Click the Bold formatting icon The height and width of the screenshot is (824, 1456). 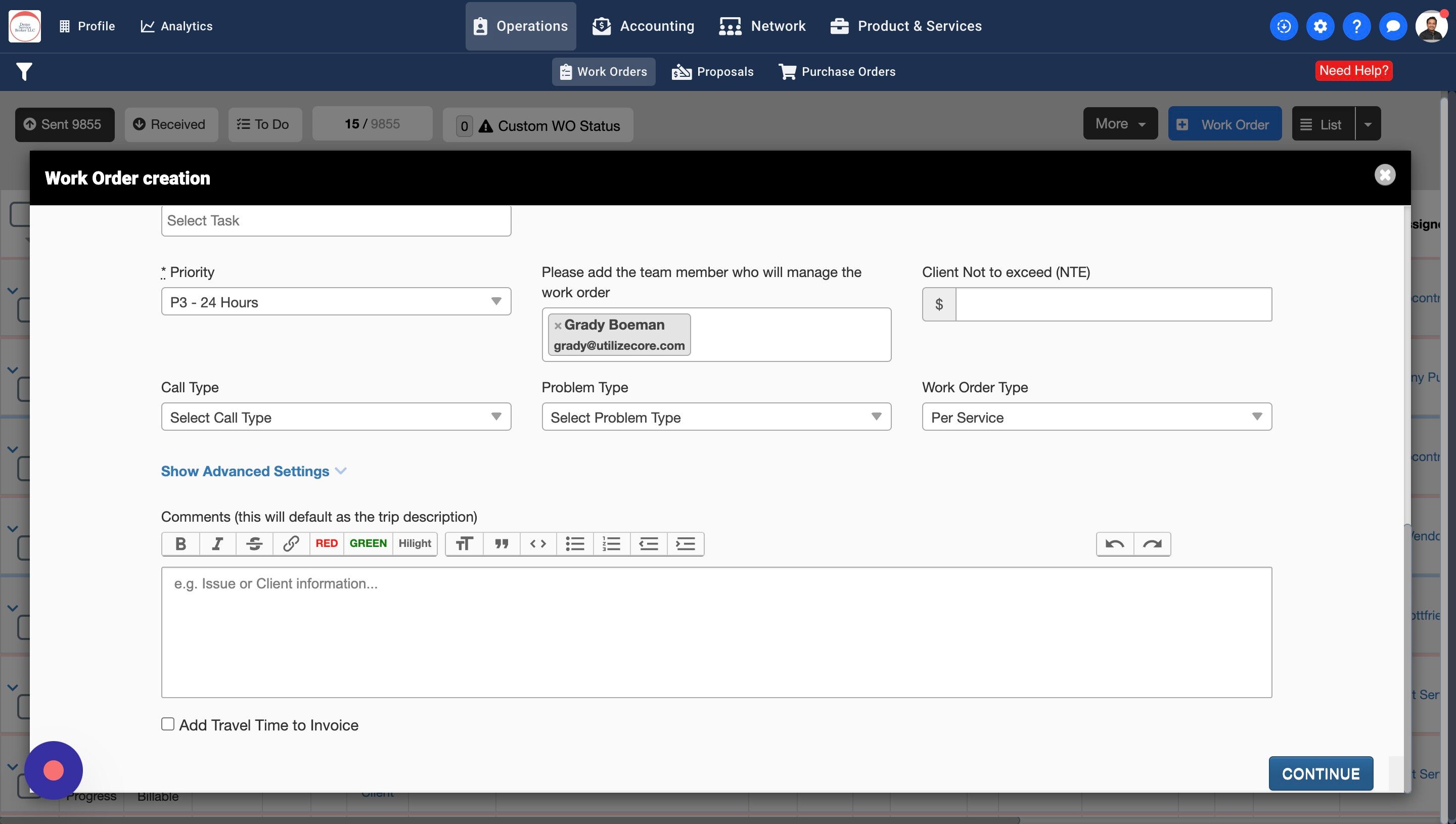(x=180, y=544)
